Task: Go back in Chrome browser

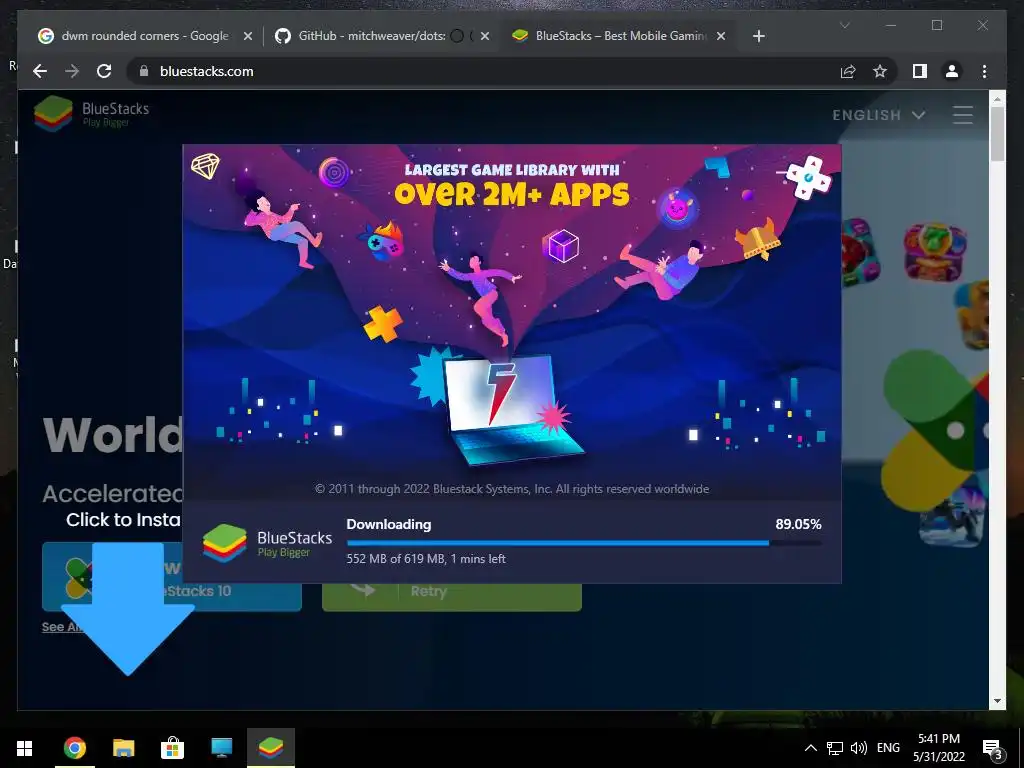Action: 40,71
